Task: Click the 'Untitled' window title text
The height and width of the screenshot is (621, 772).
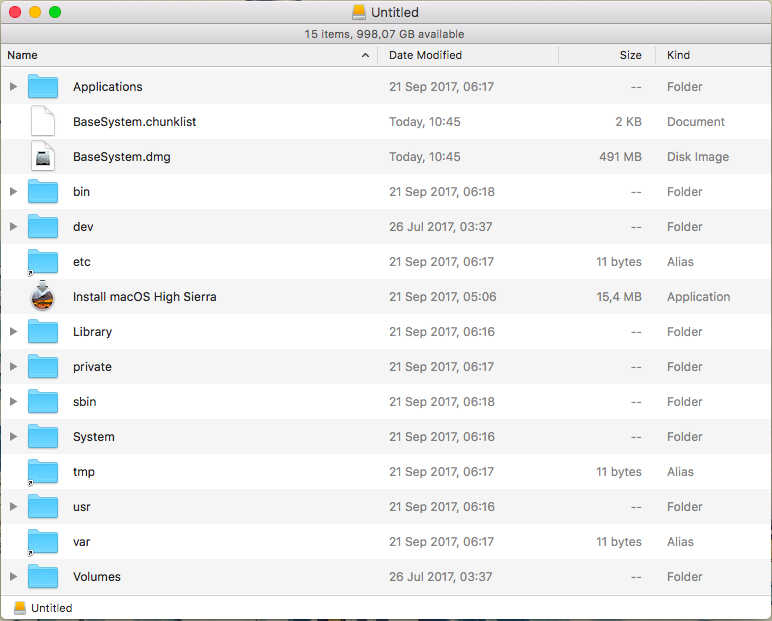Action: click(x=395, y=12)
